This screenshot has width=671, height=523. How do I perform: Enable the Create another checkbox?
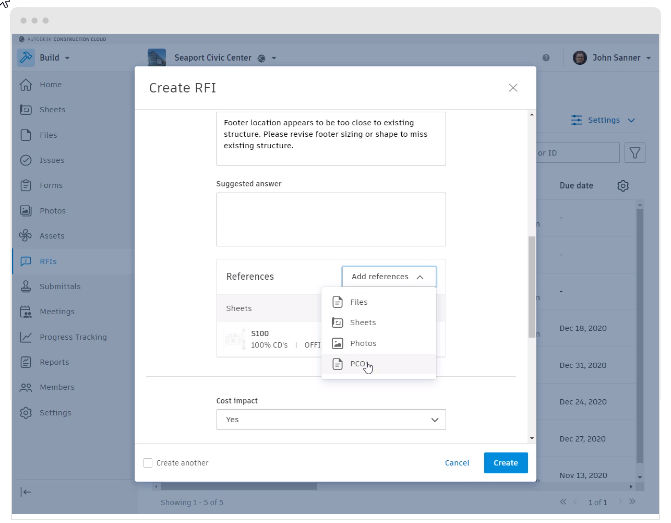[149, 463]
